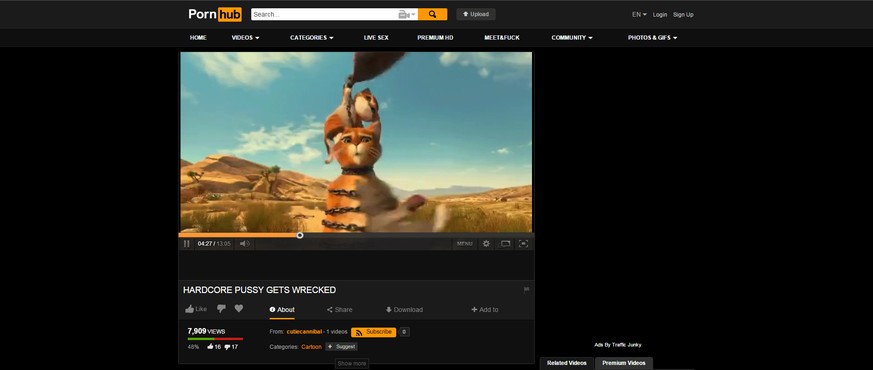Pause the video with the pause button
This screenshot has width=873, height=370.
pos(187,244)
